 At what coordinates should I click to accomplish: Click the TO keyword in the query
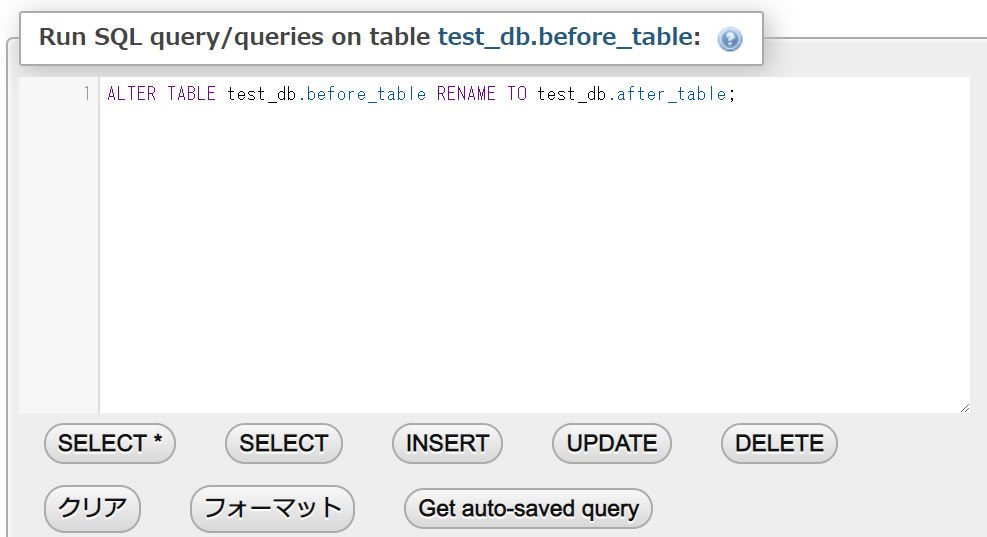click(x=517, y=95)
